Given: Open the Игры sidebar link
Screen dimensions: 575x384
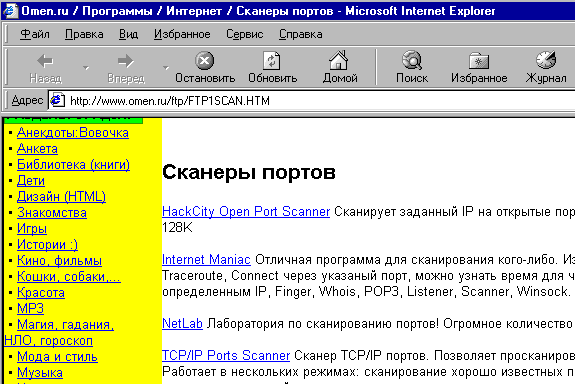Looking at the screenshot, I should click(x=32, y=228).
